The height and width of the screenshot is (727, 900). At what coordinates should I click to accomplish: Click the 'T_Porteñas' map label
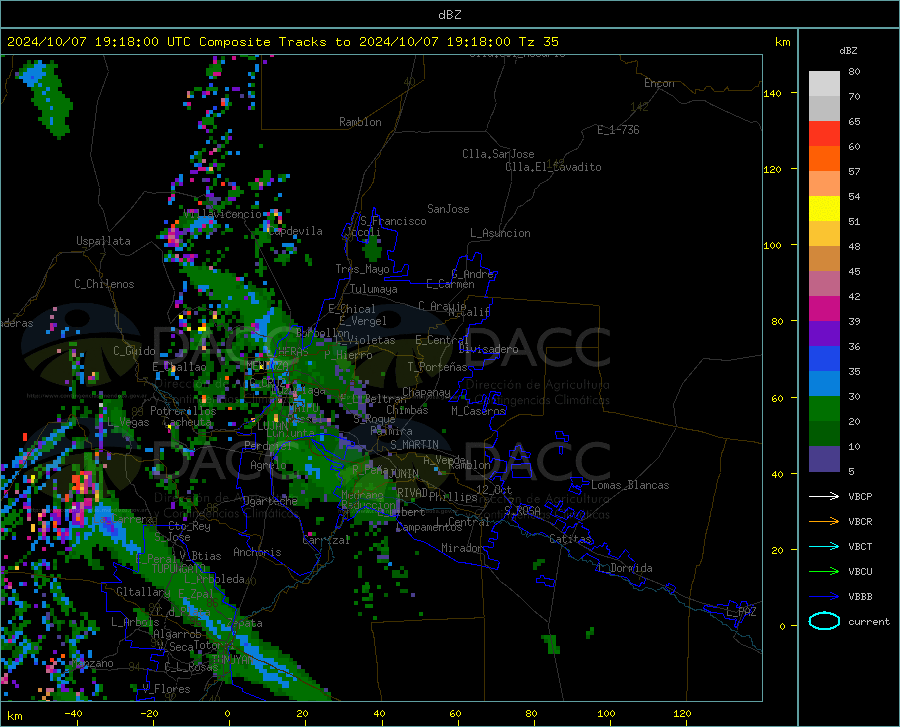(437, 367)
